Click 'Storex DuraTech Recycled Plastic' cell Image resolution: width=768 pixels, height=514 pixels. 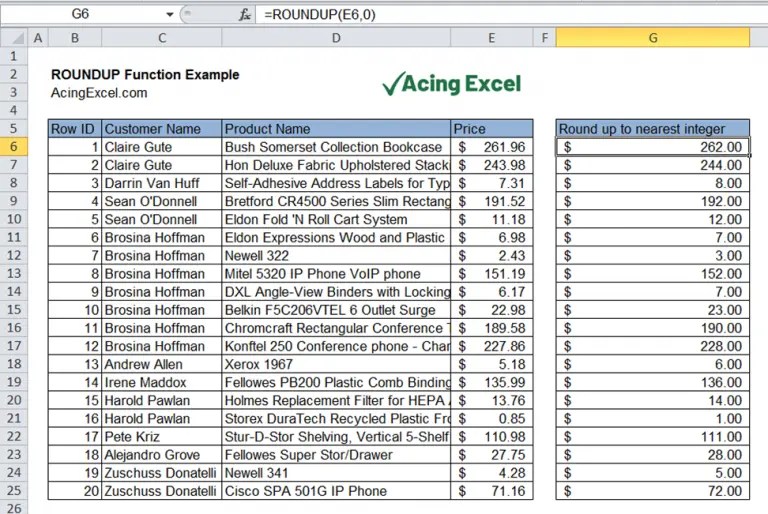point(336,418)
